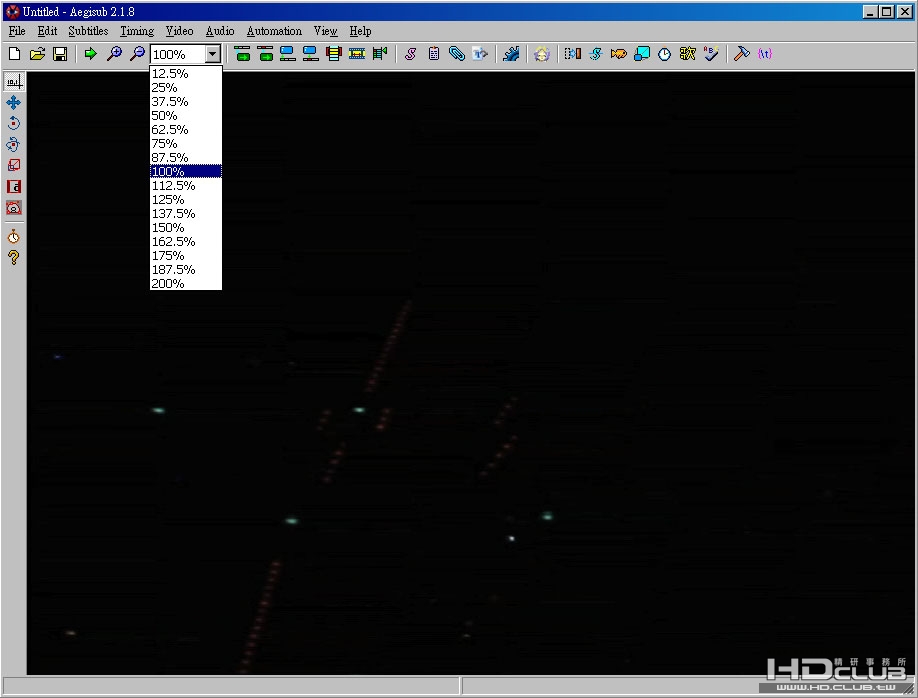Run the Spell Checker
Screen dimensions: 918x698
pyautogui.click(x=711, y=54)
